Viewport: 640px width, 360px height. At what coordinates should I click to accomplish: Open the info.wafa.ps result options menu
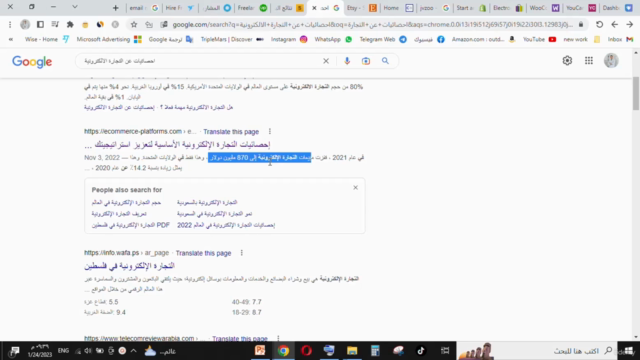pos(242,253)
